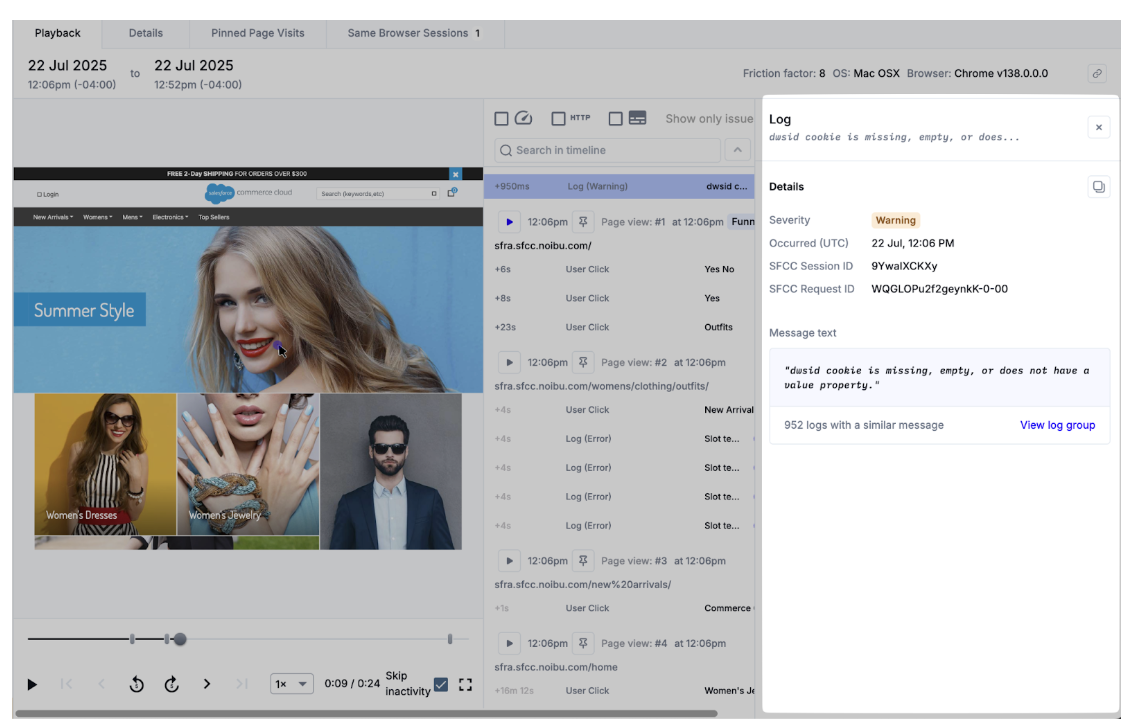Copy the session link via the link icon
The width and height of the screenshot is (1124, 726).
coord(1097,74)
